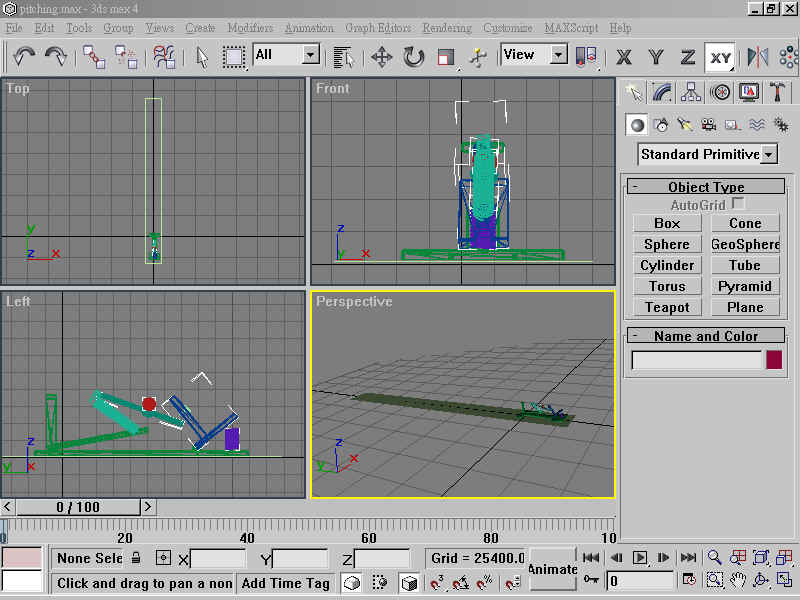Click the 0 / 100 time slider
Viewport: 800px width, 600px height.
[x=78, y=507]
